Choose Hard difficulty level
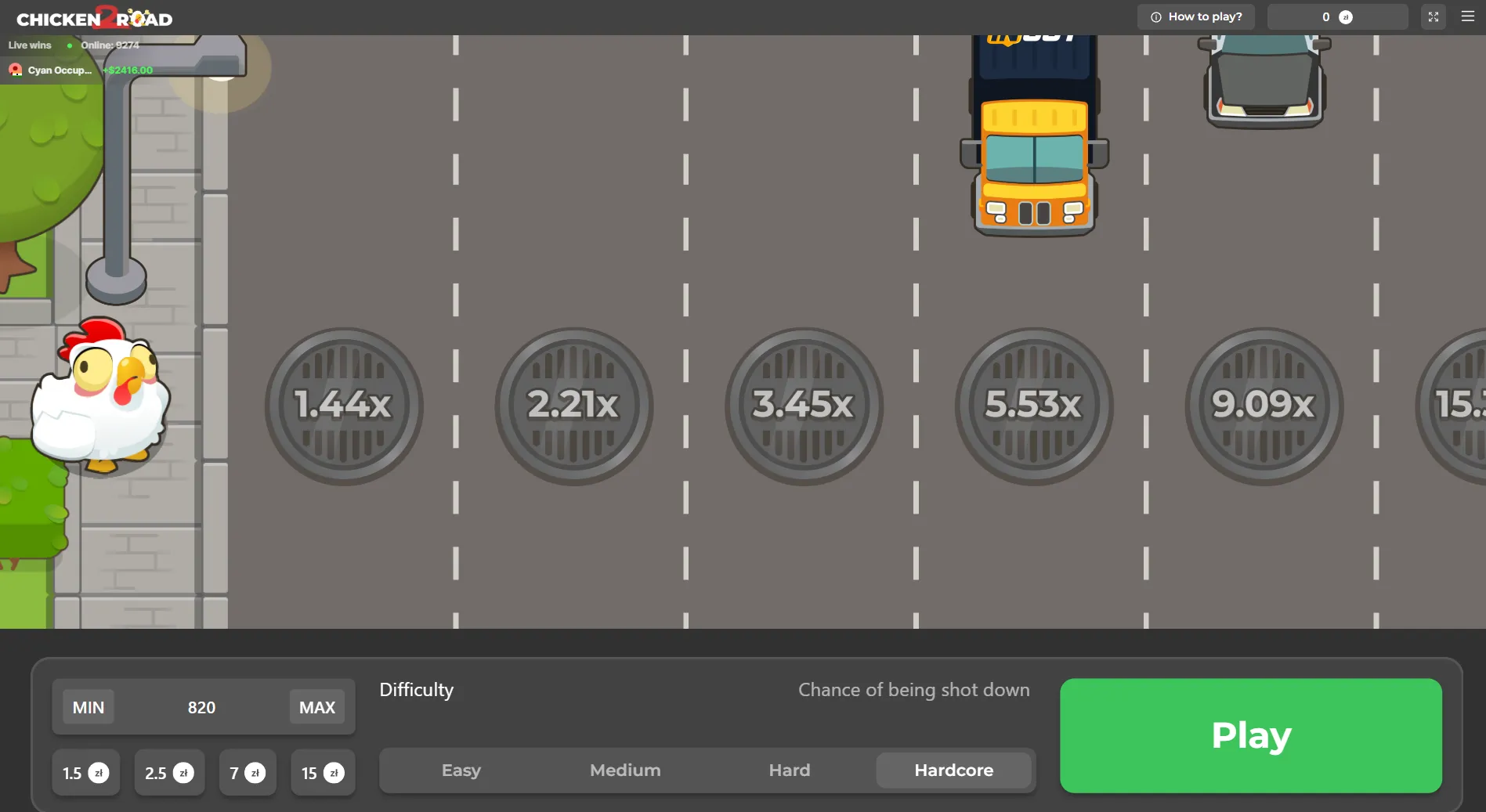 [789, 770]
